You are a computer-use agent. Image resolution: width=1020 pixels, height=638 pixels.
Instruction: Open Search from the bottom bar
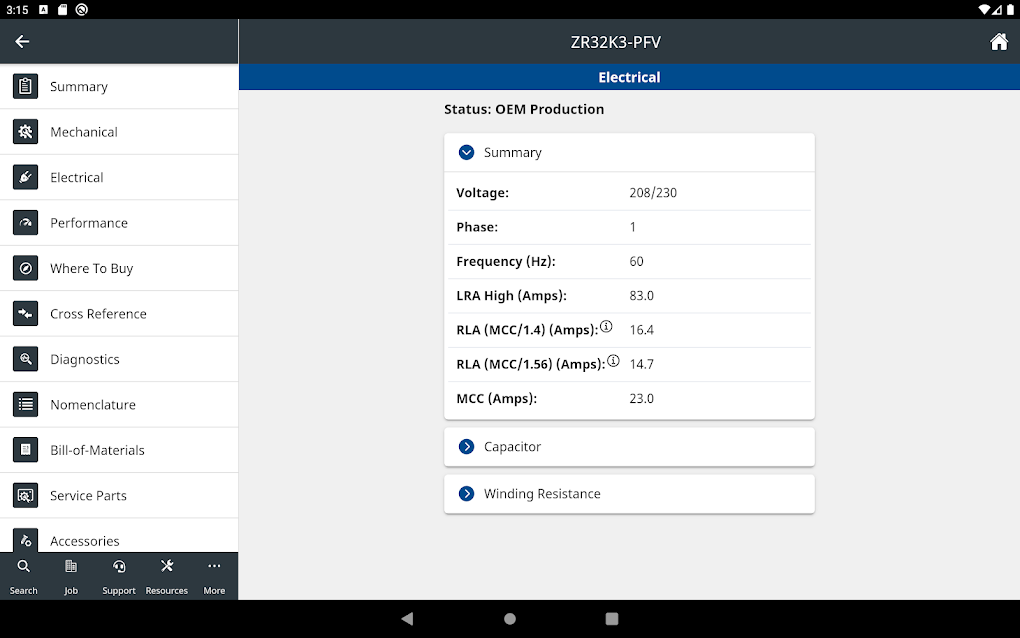click(x=23, y=576)
